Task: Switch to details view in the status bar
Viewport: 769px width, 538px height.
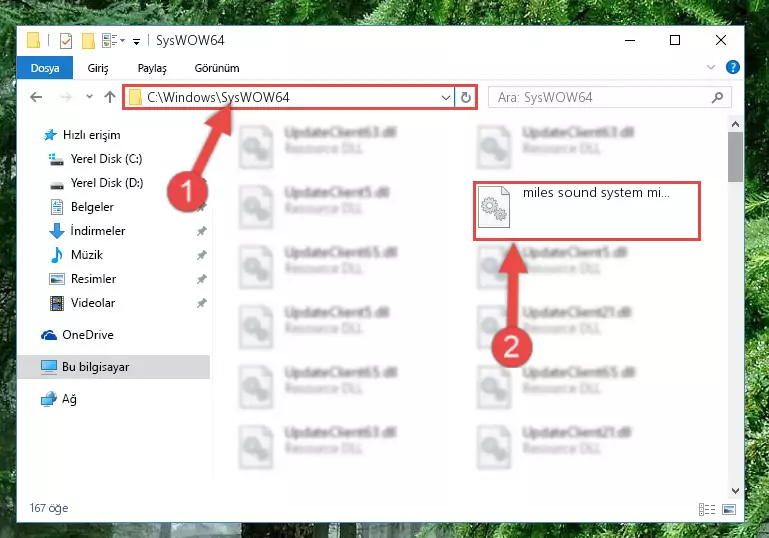Action: click(x=707, y=510)
